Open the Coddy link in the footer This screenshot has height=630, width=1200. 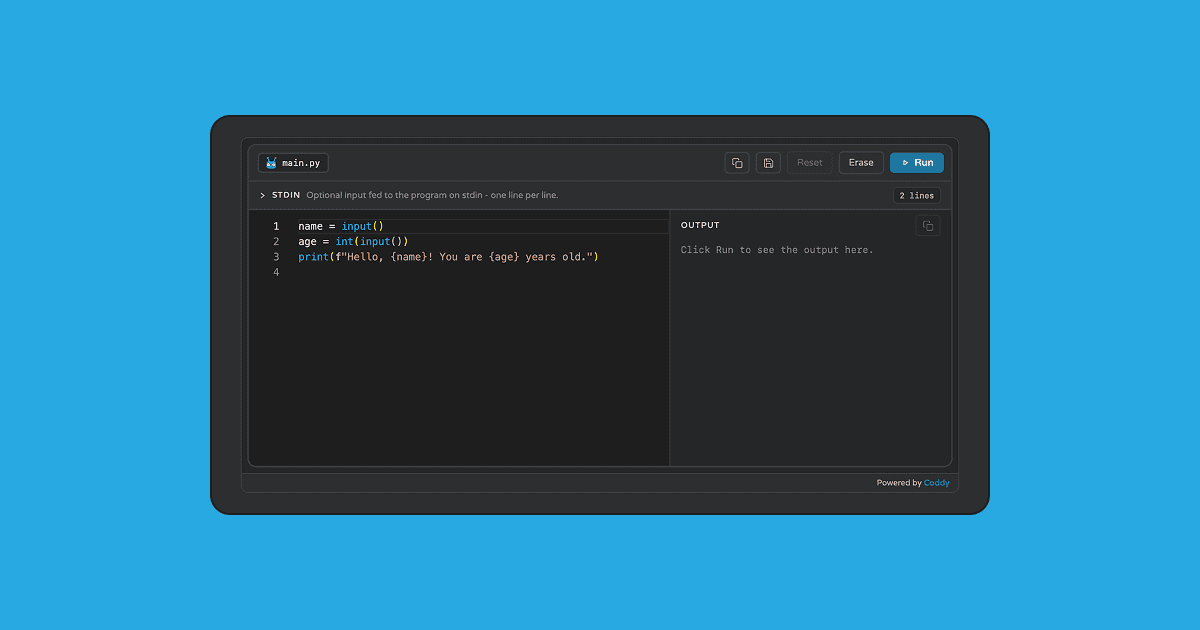937,483
